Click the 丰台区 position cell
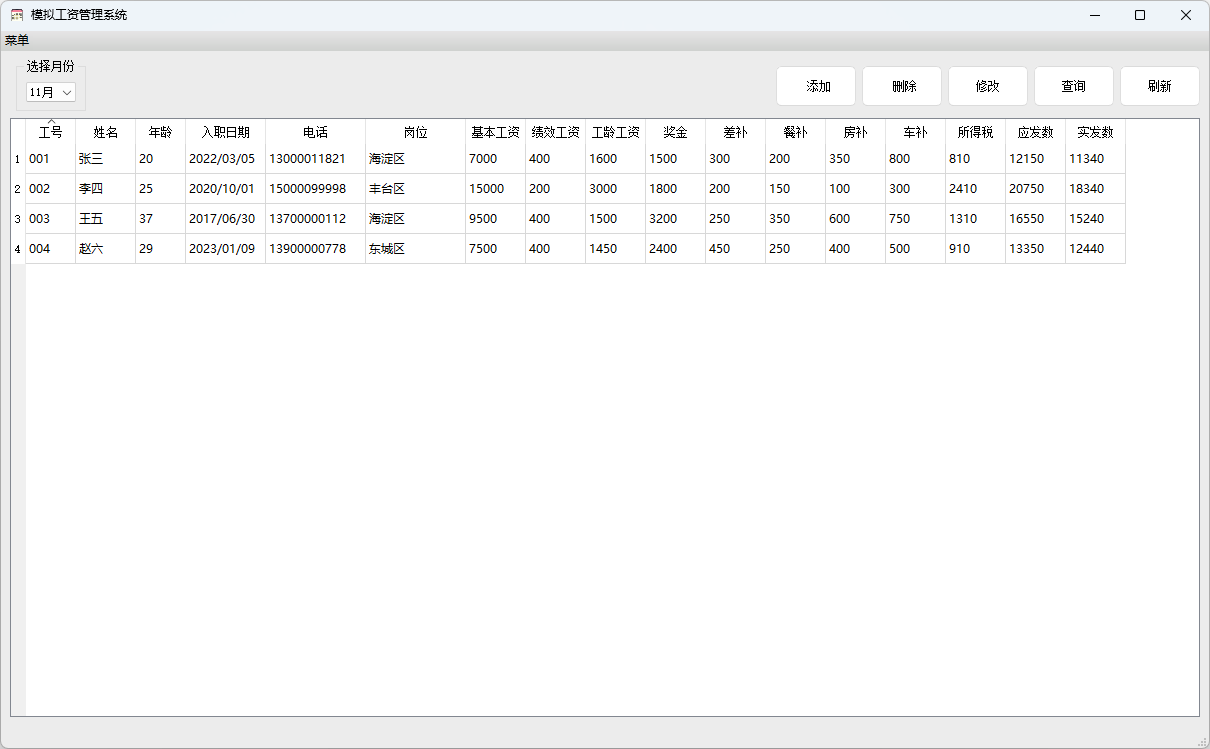This screenshot has height=749, width=1210. pyautogui.click(x=416, y=189)
